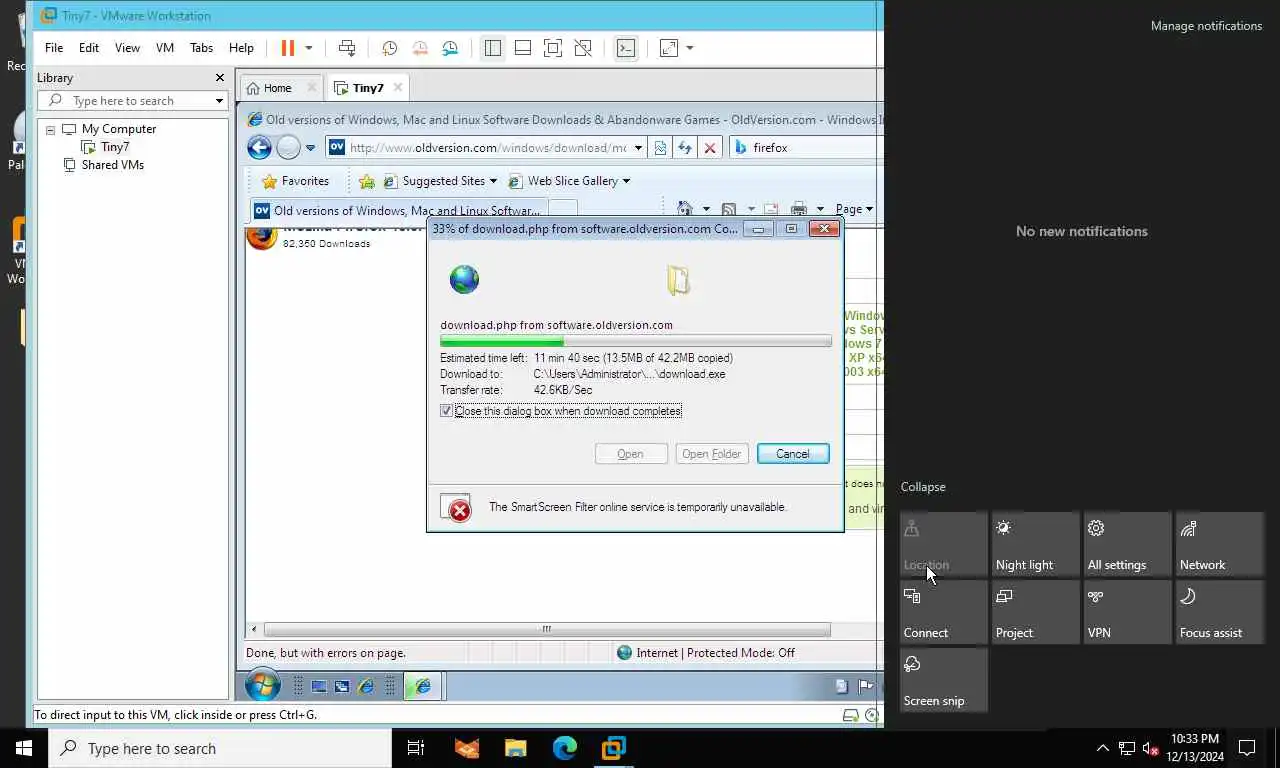Click Show Desktop icon in Windows 7 taskbar
This screenshot has height=768, width=1280.
click(x=319, y=687)
